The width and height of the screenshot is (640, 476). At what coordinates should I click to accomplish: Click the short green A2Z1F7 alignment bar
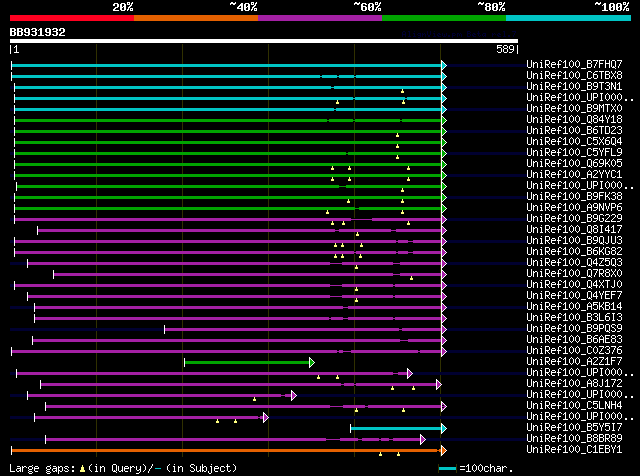[247, 363]
